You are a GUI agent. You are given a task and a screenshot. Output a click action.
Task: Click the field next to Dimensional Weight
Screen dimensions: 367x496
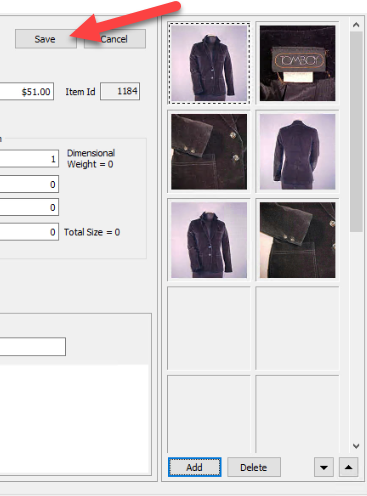tap(29, 159)
